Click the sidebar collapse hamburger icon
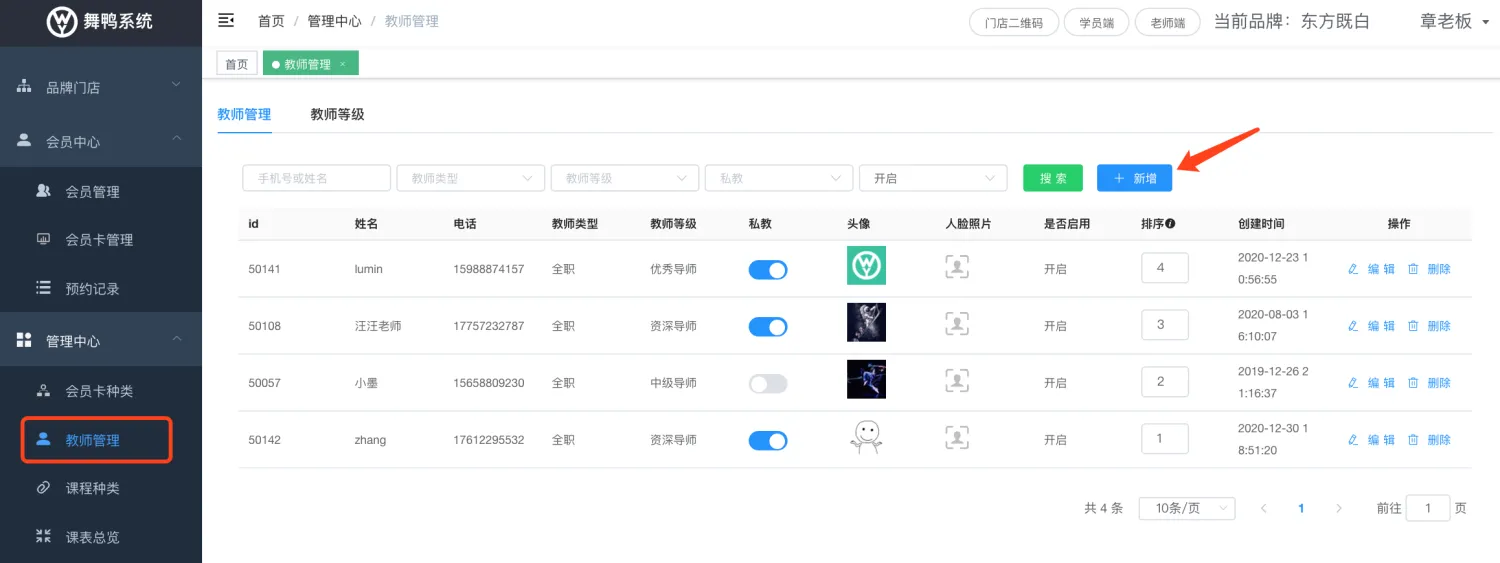This screenshot has height=563, width=1500. (x=226, y=20)
